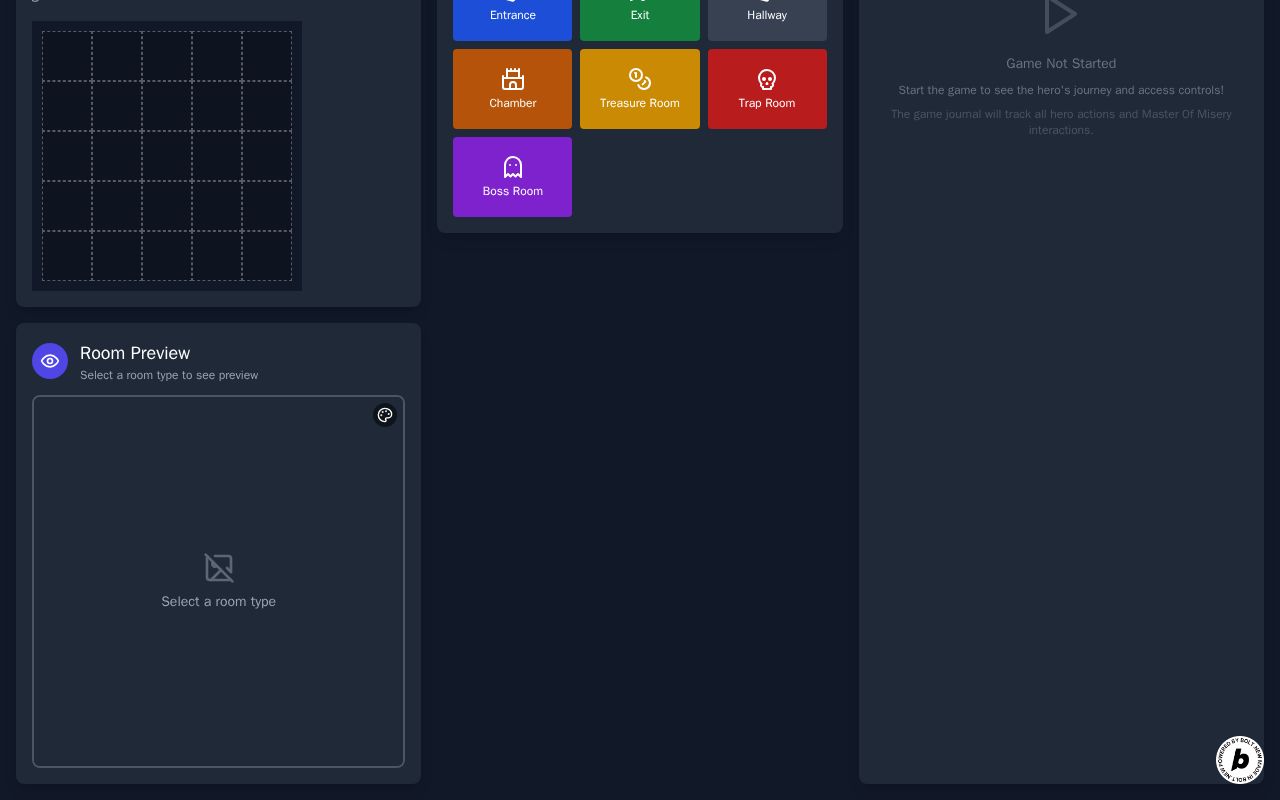Click the ghost icon on Boss Room
The width and height of the screenshot is (1280, 800).
[513, 167]
